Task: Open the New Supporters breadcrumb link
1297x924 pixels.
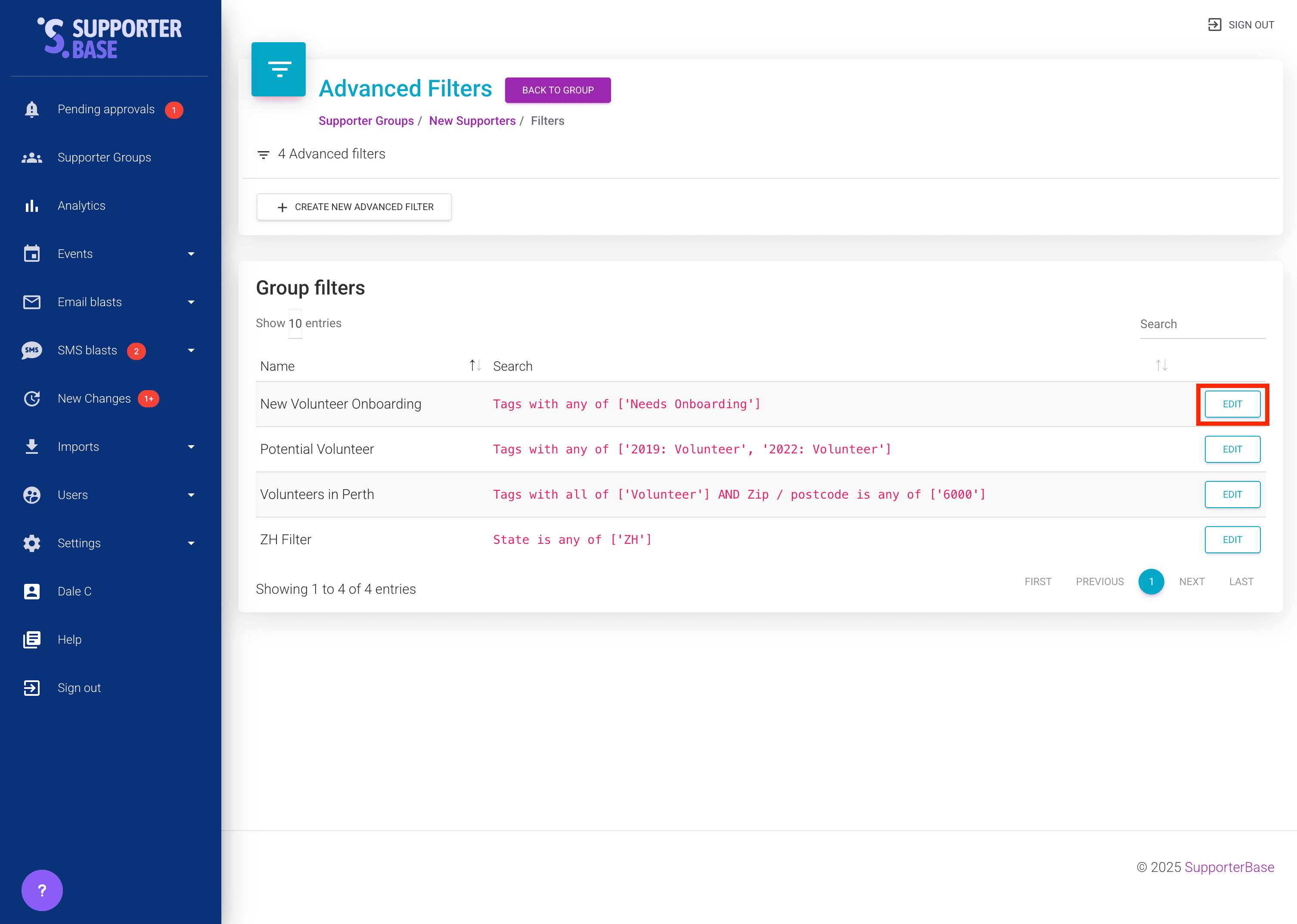Action: coord(472,121)
